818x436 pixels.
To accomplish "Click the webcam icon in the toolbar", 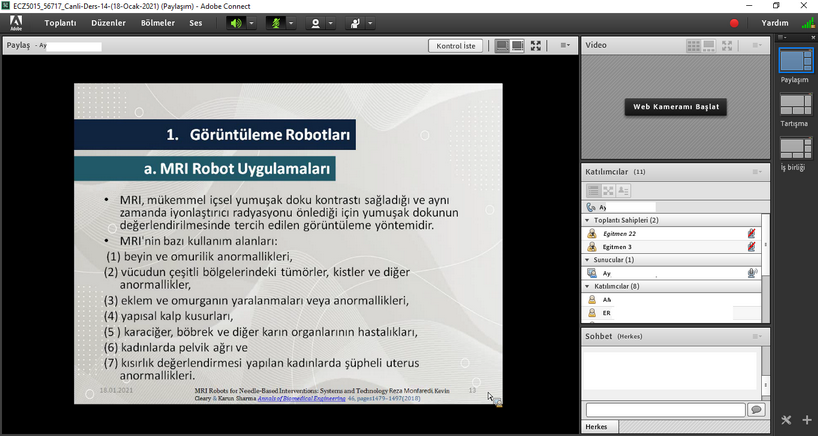I will pyautogui.click(x=316, y=22).
